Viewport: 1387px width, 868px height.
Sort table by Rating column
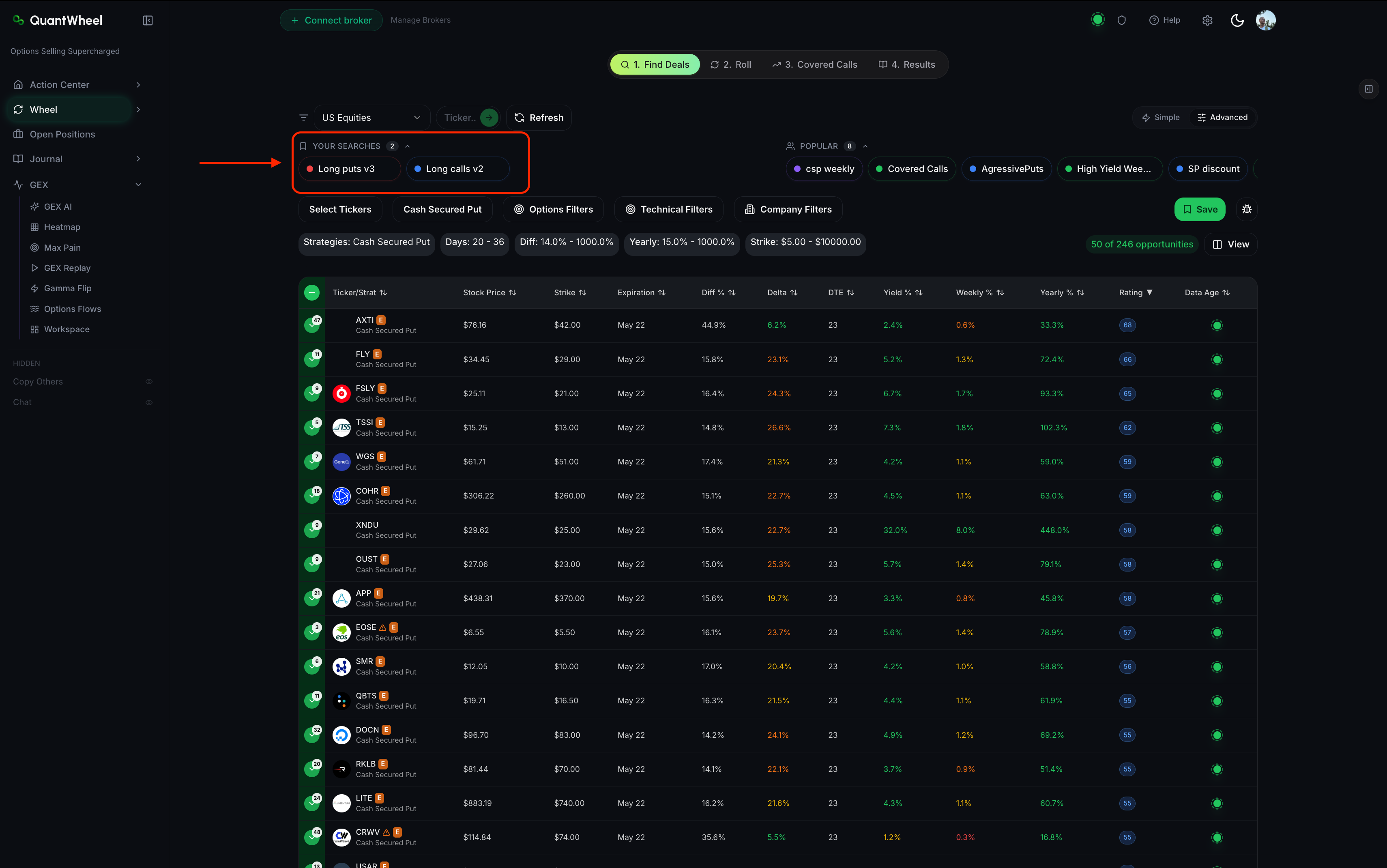point(1136,293)
